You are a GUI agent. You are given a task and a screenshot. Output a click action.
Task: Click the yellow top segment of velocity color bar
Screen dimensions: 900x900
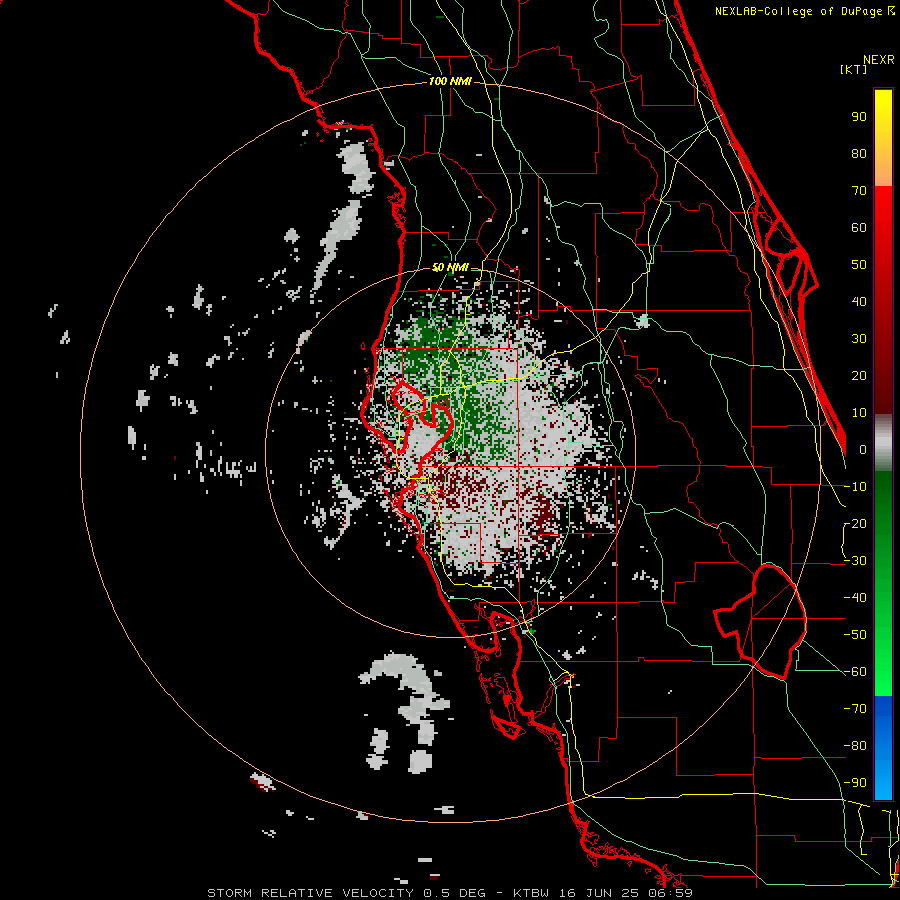coord(883,138)
